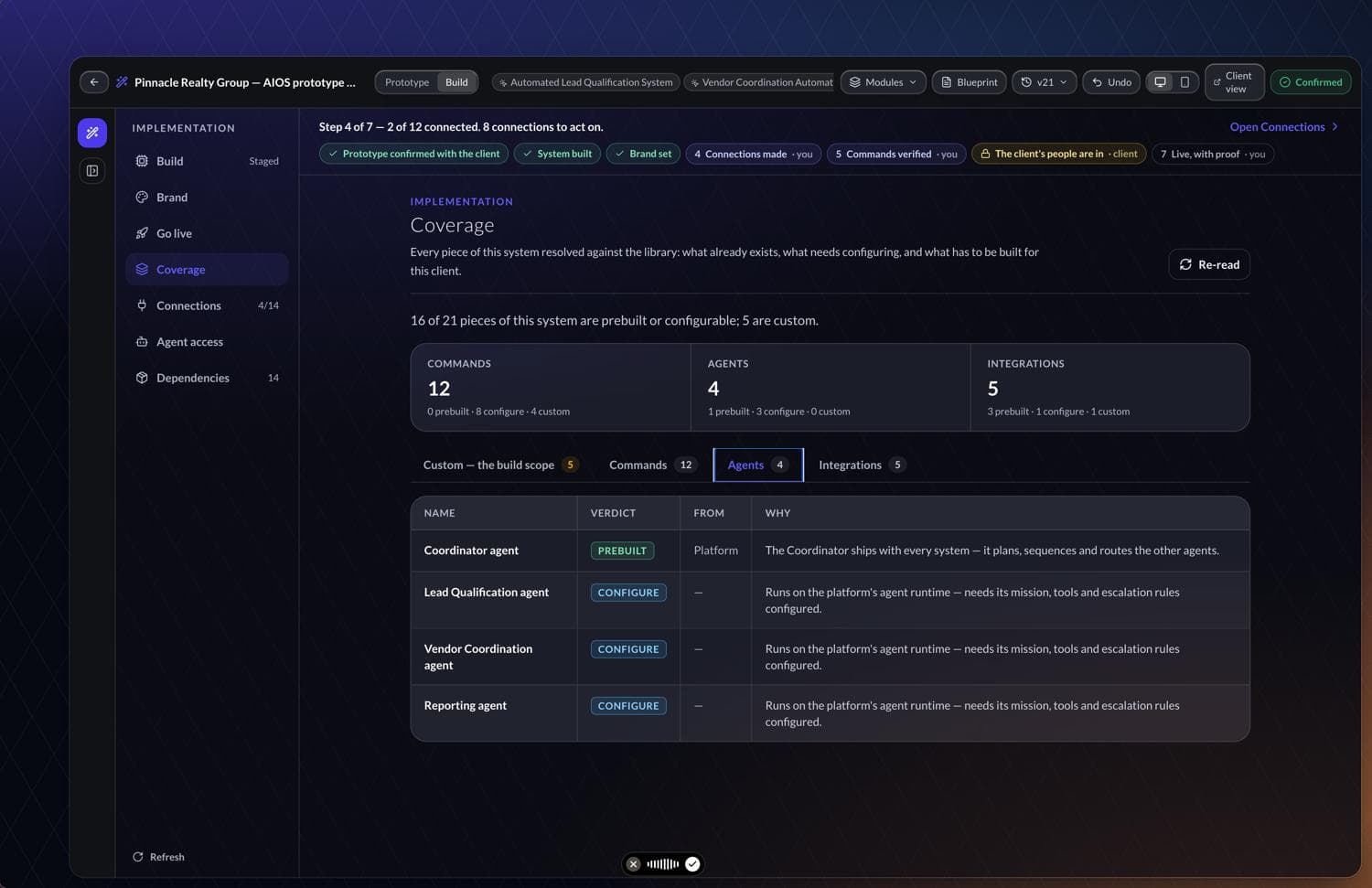
Task: Click the Connections plug icon
Action: pos(142,305)
